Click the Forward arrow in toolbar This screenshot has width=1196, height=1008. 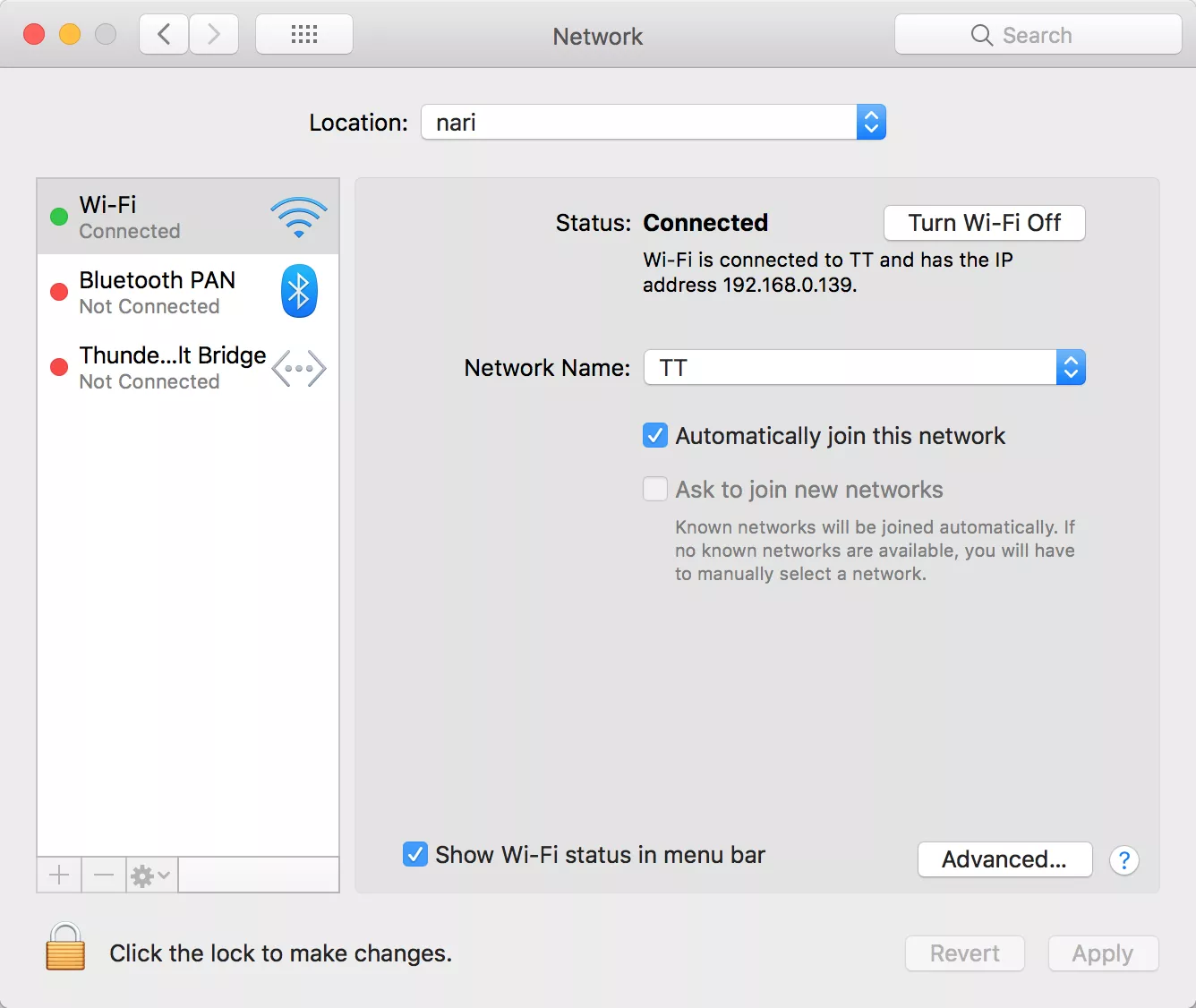[214, 35]
